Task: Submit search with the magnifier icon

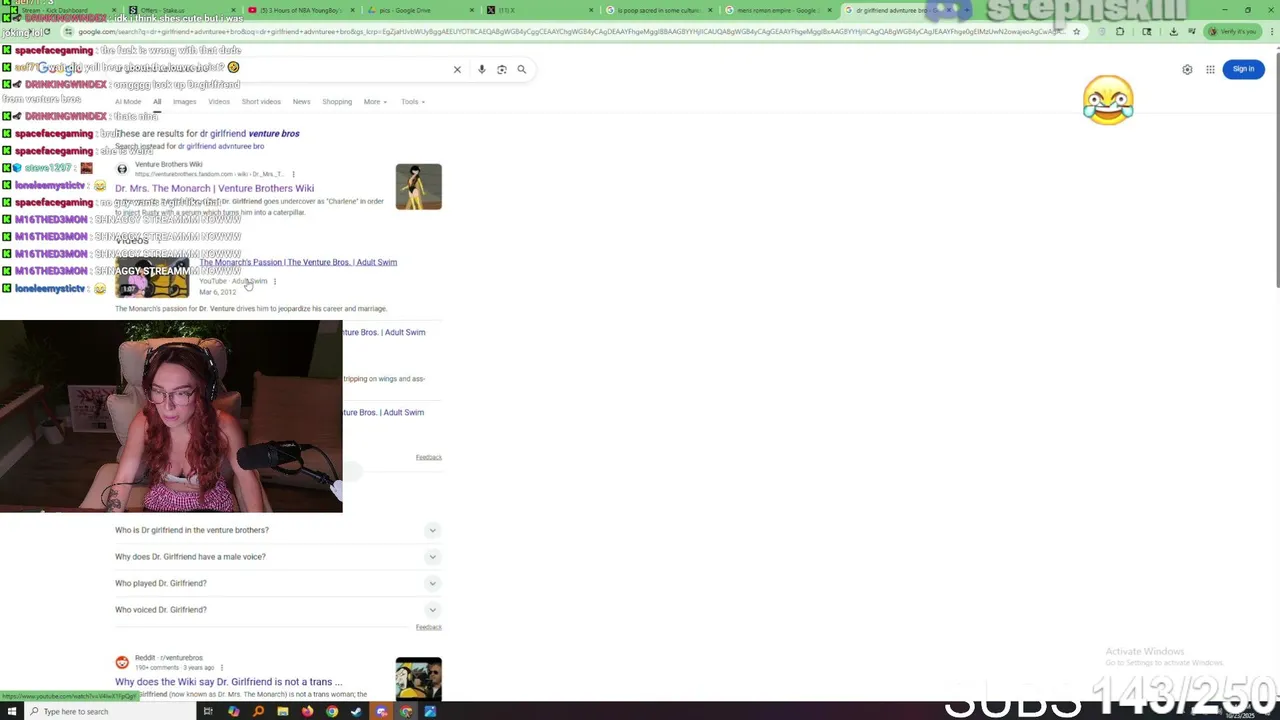Action: (521, 69)
